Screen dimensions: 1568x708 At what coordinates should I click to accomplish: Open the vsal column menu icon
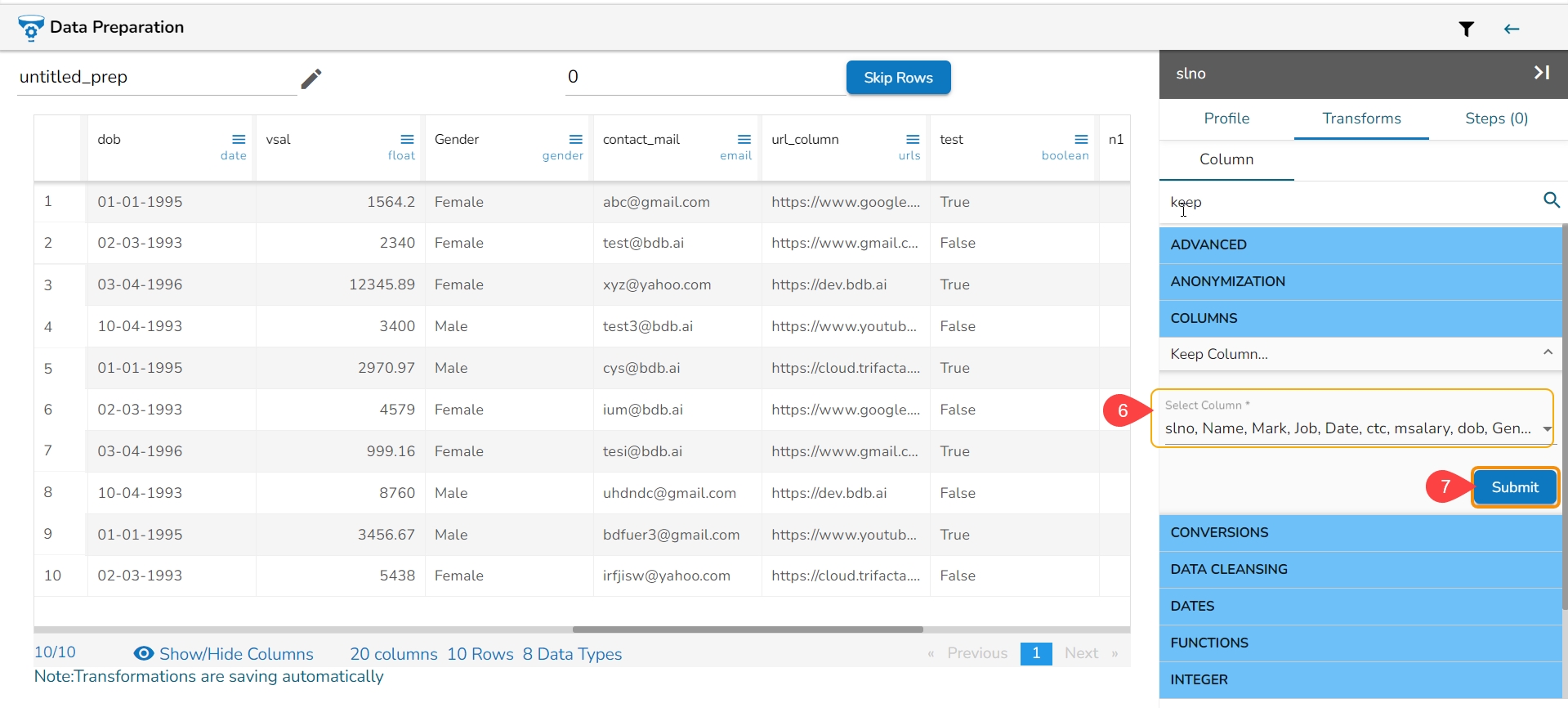407,140
